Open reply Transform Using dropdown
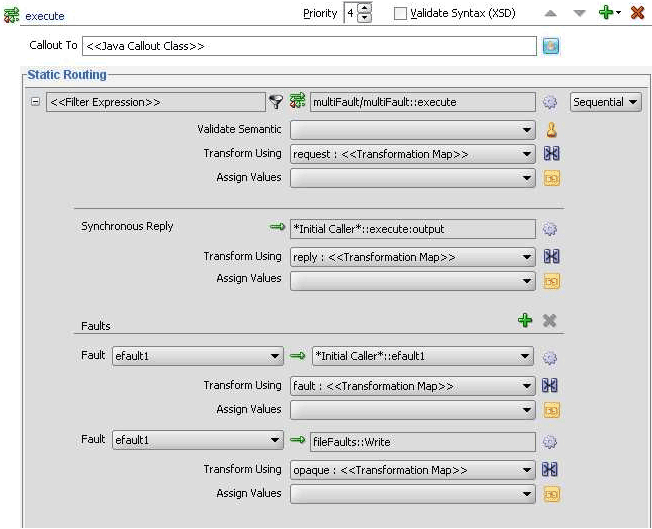 412,257
